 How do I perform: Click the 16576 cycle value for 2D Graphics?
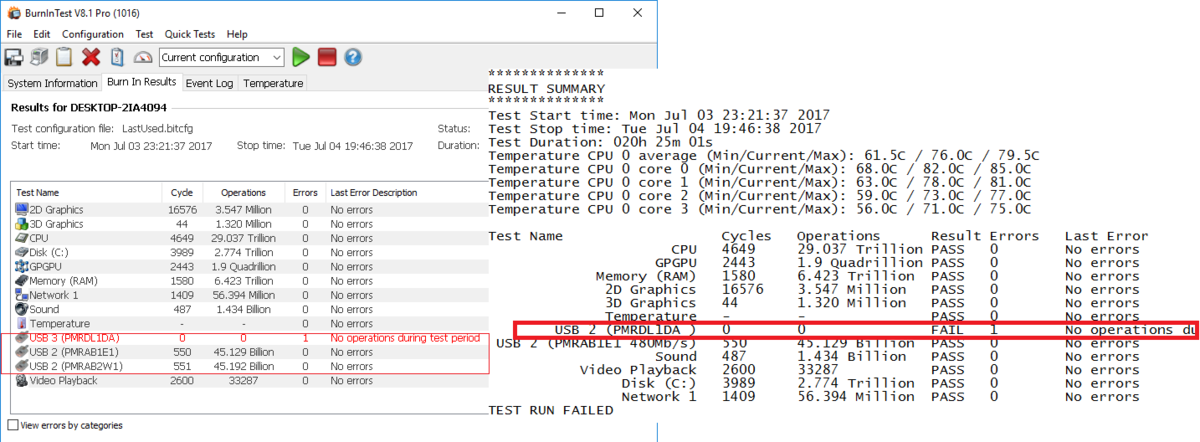182,210
